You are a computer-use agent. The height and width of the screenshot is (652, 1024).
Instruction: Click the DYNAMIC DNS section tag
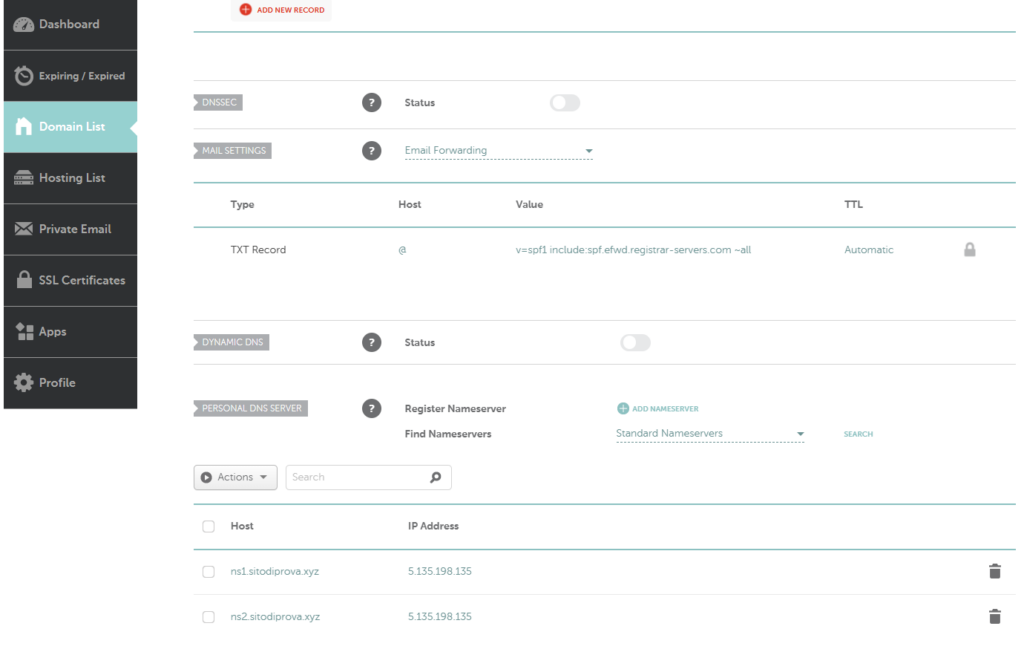[x=231, y=342]
